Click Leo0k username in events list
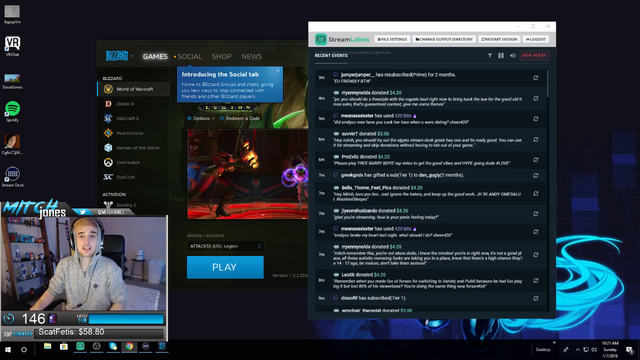Image resolution: width=640 pixels, height=360 pixels. tap(348, 275)
